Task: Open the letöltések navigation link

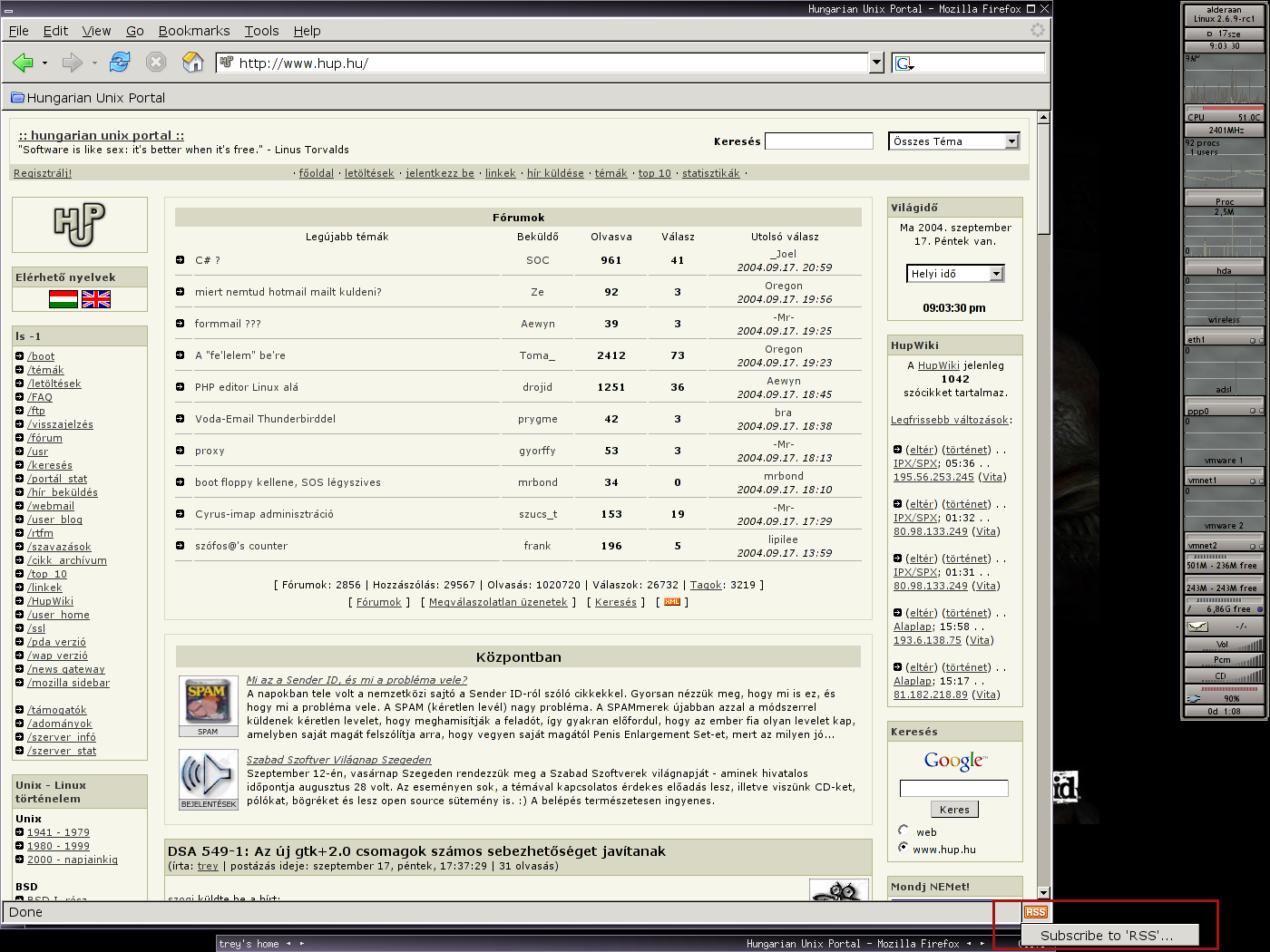Action: tap(369, 173)
